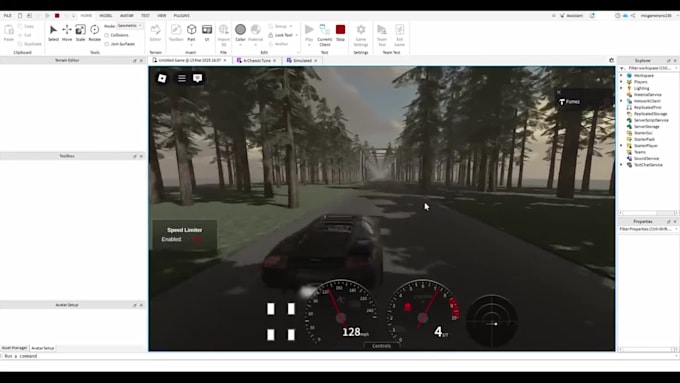
Task: Switch to the HOME ribbon tab
Action: (86, 16)
